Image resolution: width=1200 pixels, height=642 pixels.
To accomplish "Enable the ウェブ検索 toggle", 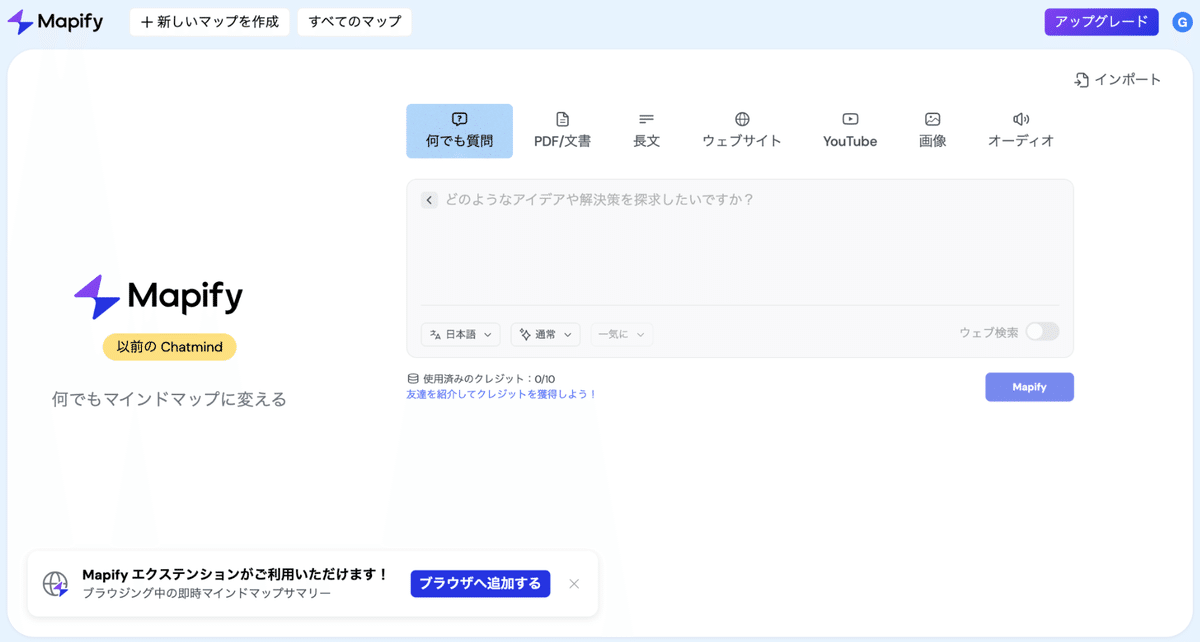I will [x=1041, y=331].
